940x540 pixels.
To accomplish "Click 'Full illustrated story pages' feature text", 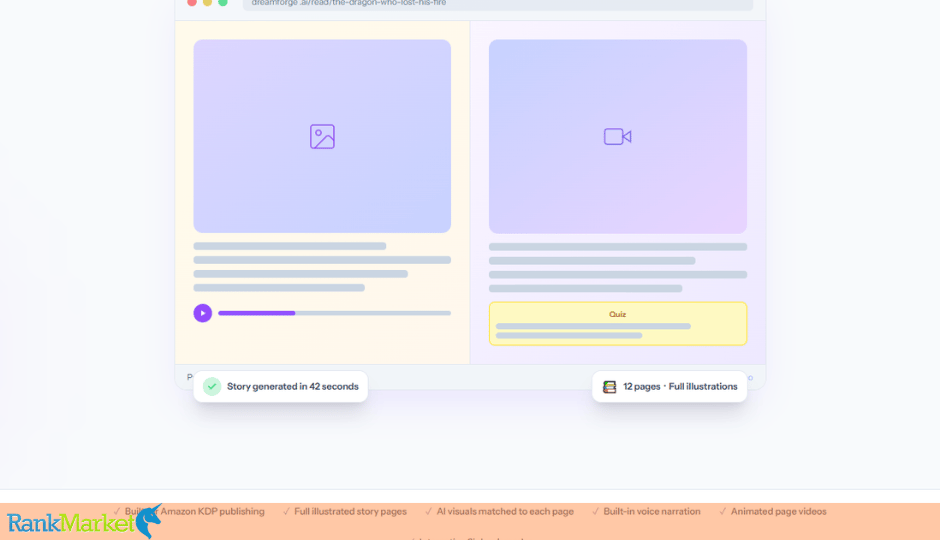I will [350, 511].
